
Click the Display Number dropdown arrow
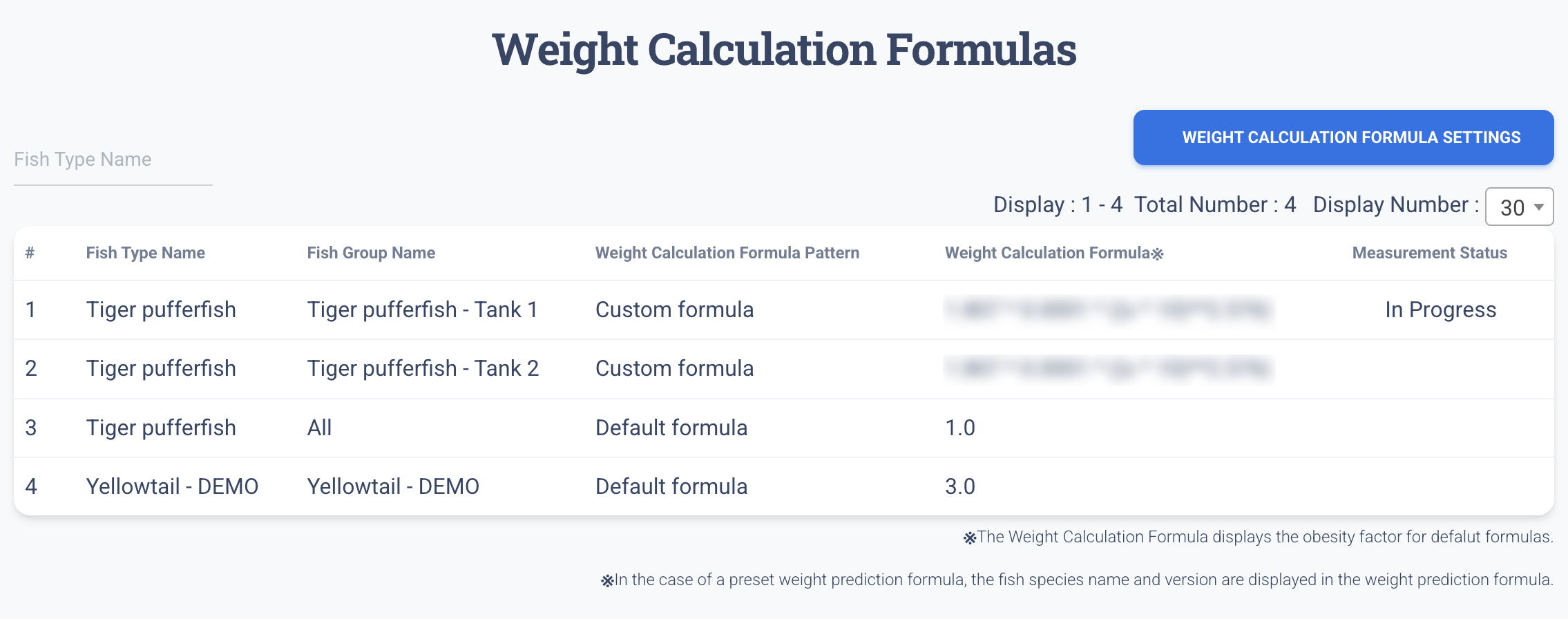coord(1539,207)
